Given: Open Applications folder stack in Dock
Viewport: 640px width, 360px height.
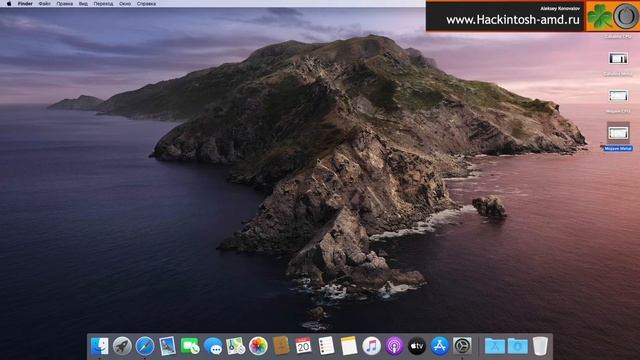Looking at the screenshot, I should [x=495, y=346].
